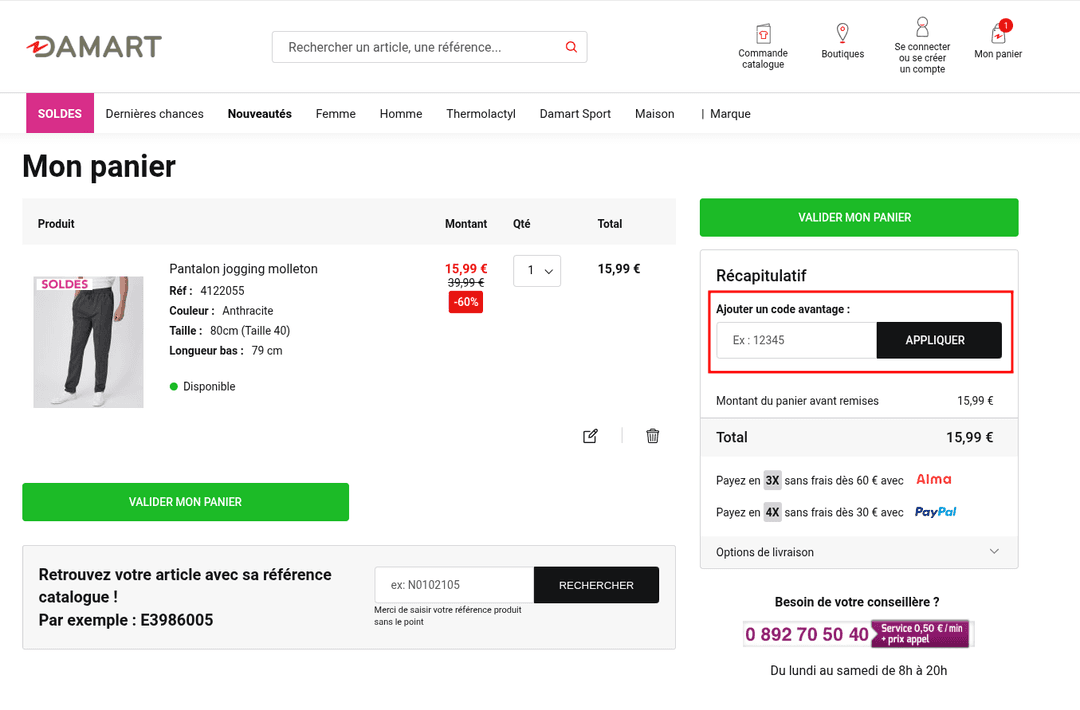Click VALIDER MON PANIER below product list

pyautogui.click(x=185, y=502)
